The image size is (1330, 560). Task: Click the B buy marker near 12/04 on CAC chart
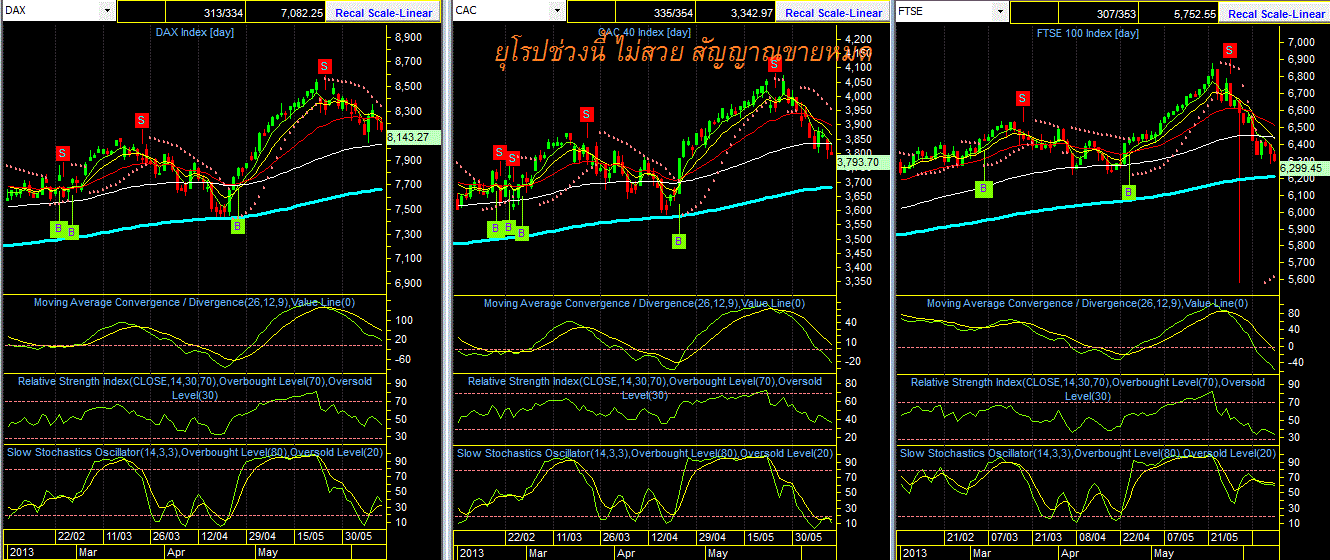coord(679,241)
